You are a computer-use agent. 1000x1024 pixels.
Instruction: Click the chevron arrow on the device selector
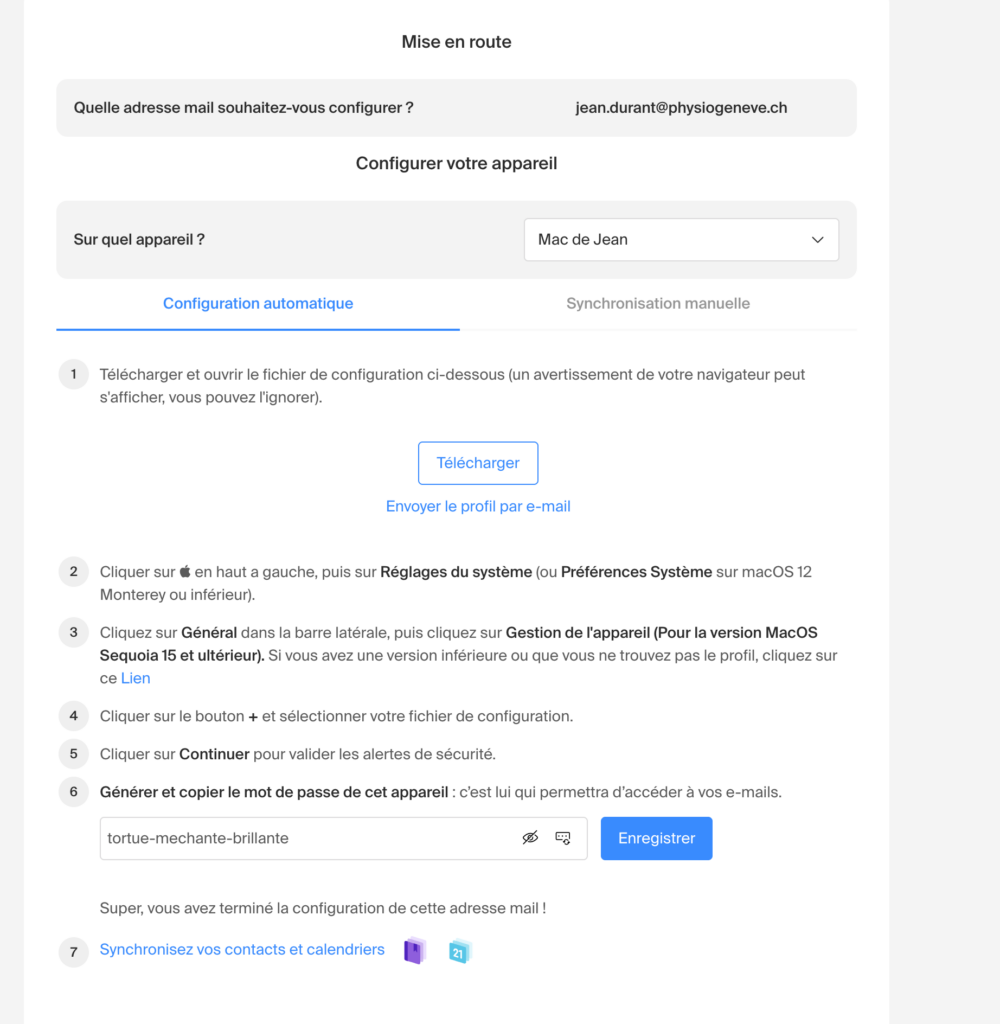(817, 240)
